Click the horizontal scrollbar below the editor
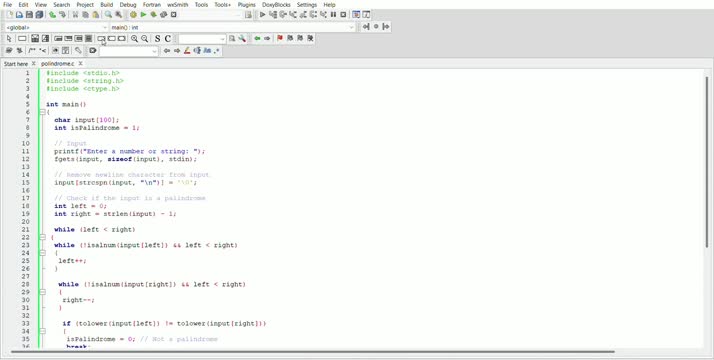The height and width of the screenshot is (360, 714). coord(312,352)
